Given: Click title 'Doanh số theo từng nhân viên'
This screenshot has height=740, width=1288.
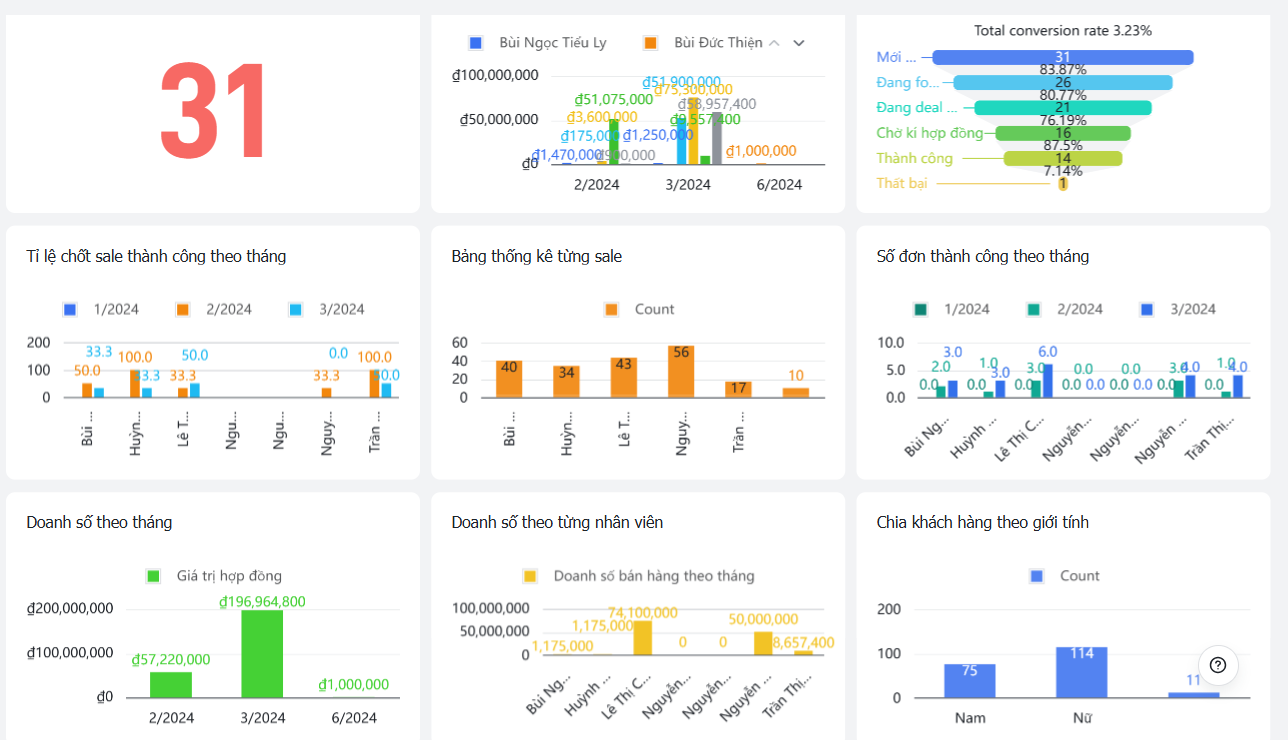Looking at the screenshot, I should click(557, 522).
